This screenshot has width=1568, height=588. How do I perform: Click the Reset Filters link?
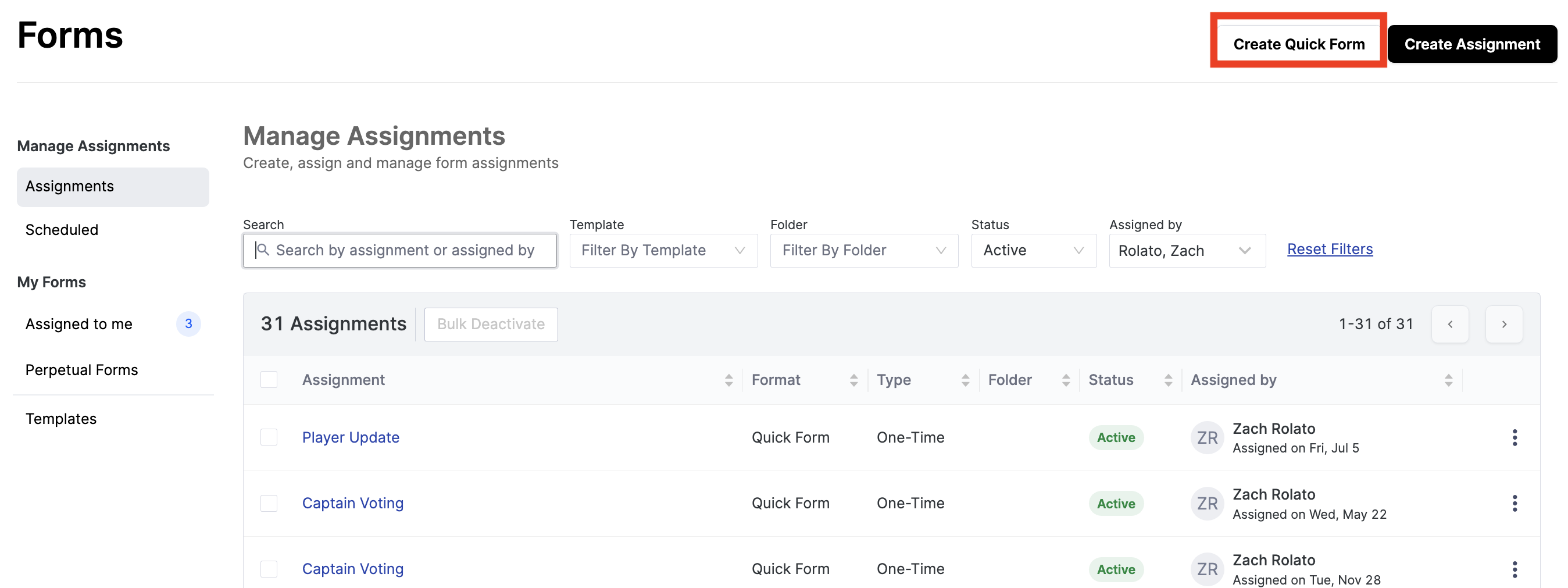[x=1330, y=249]
